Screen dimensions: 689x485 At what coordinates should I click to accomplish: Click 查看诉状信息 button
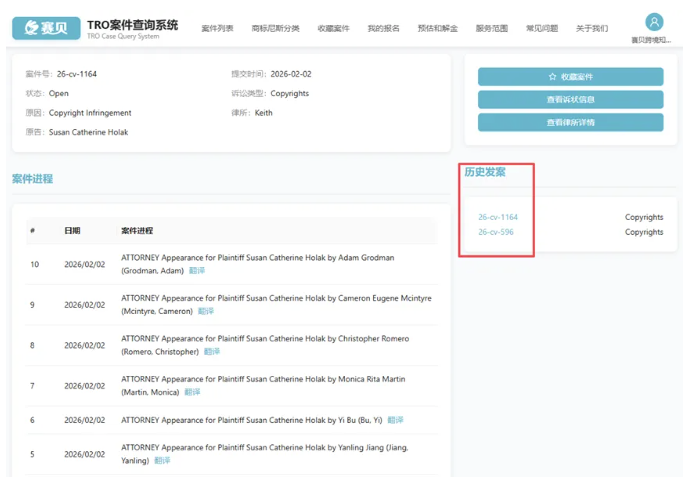click(x=570, y=100)
